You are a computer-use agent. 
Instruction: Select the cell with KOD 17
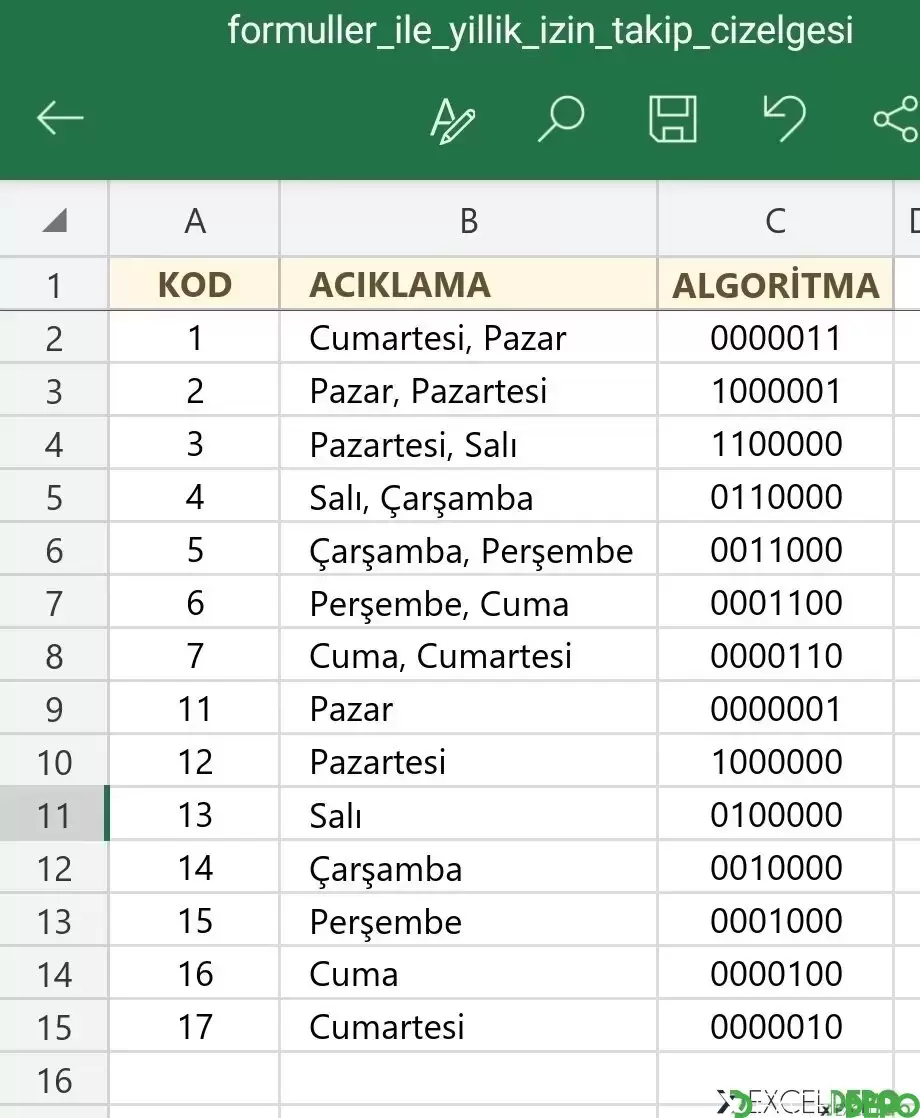[194, 1026]
